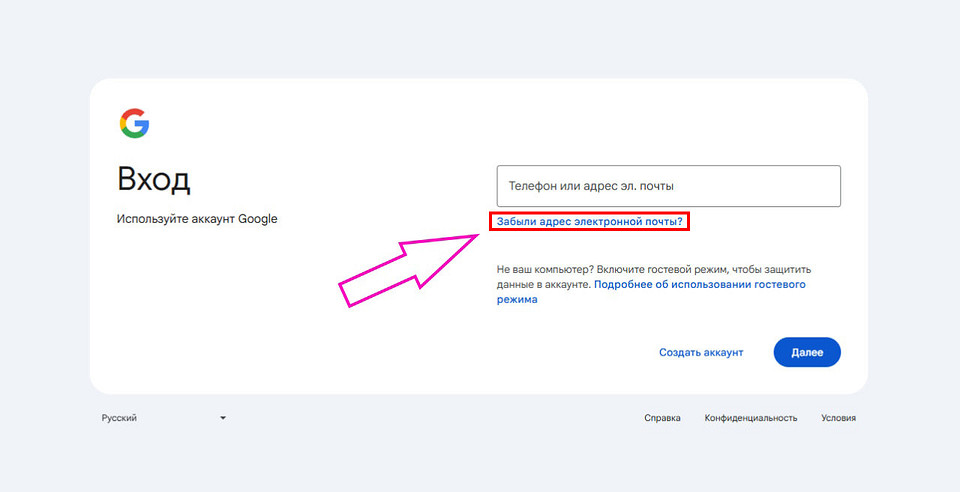Open the Конфиденциальность footer link

(x=750, y=418)
